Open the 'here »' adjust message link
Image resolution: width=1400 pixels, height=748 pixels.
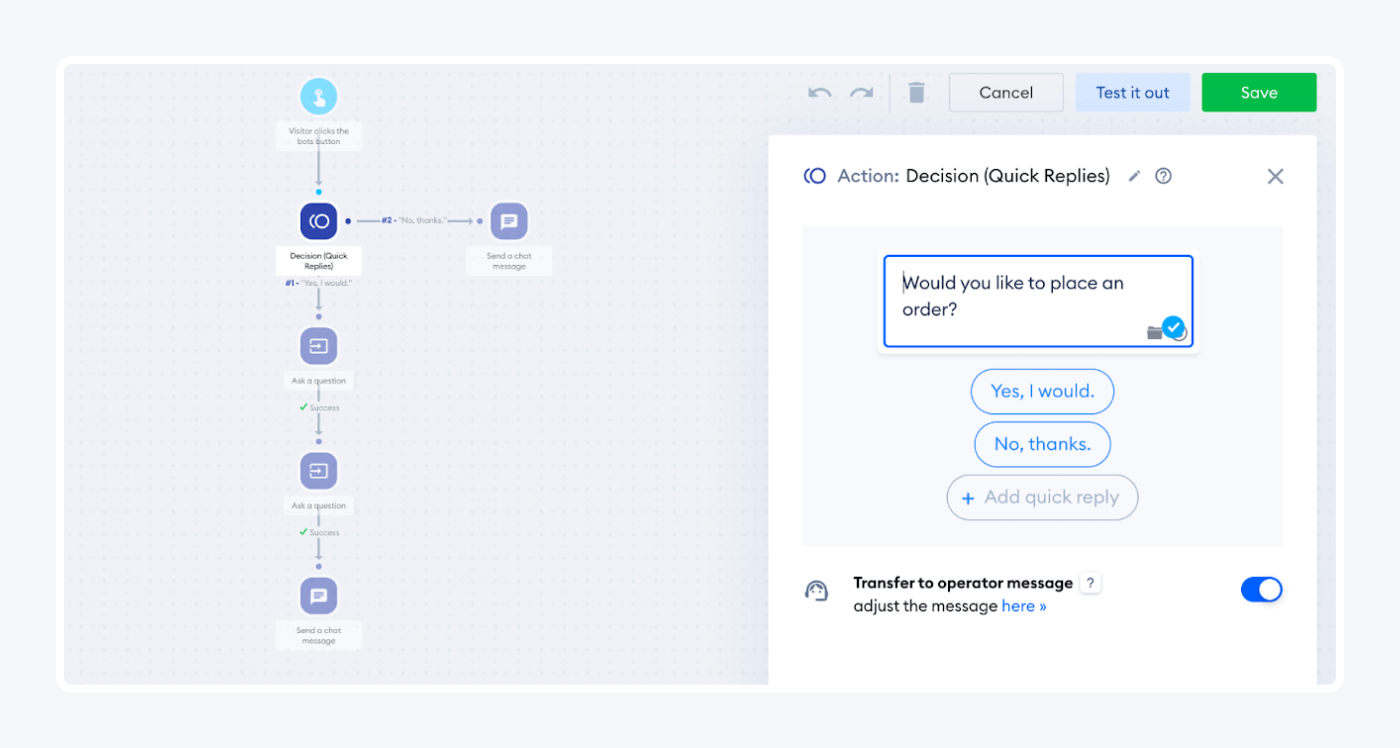coord(1024,606)
